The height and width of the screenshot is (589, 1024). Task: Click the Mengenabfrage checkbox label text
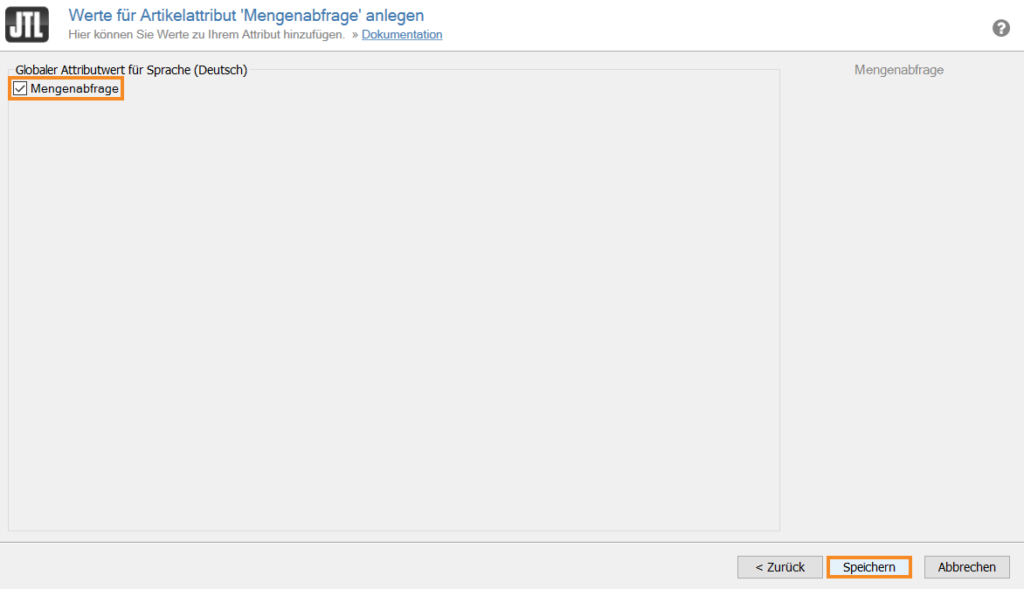pyautogui.click(x=74, y=89)
